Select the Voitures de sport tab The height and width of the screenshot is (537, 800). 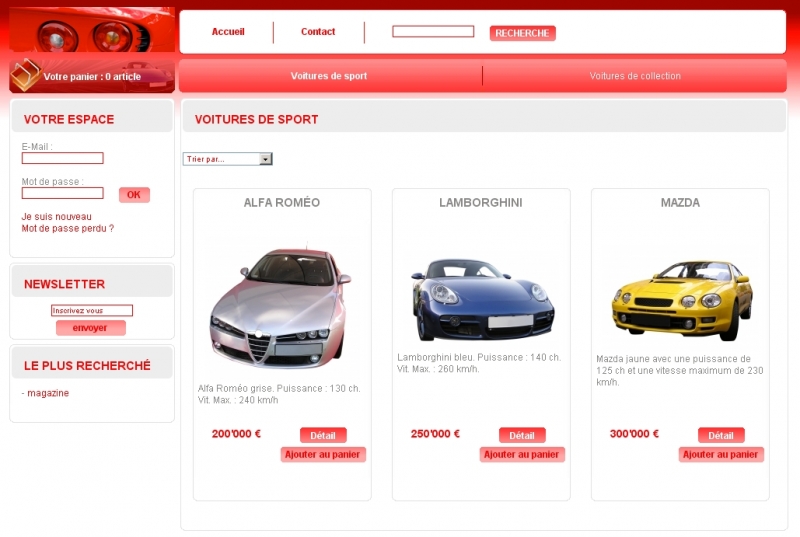(x=329, y=76)
